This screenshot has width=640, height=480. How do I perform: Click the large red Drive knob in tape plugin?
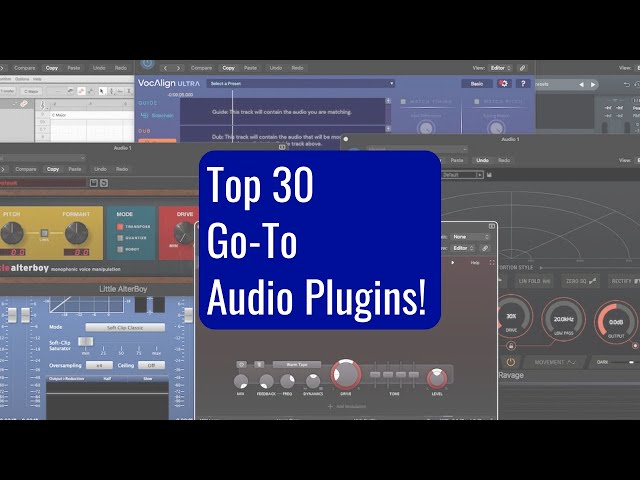pos(346,375)
